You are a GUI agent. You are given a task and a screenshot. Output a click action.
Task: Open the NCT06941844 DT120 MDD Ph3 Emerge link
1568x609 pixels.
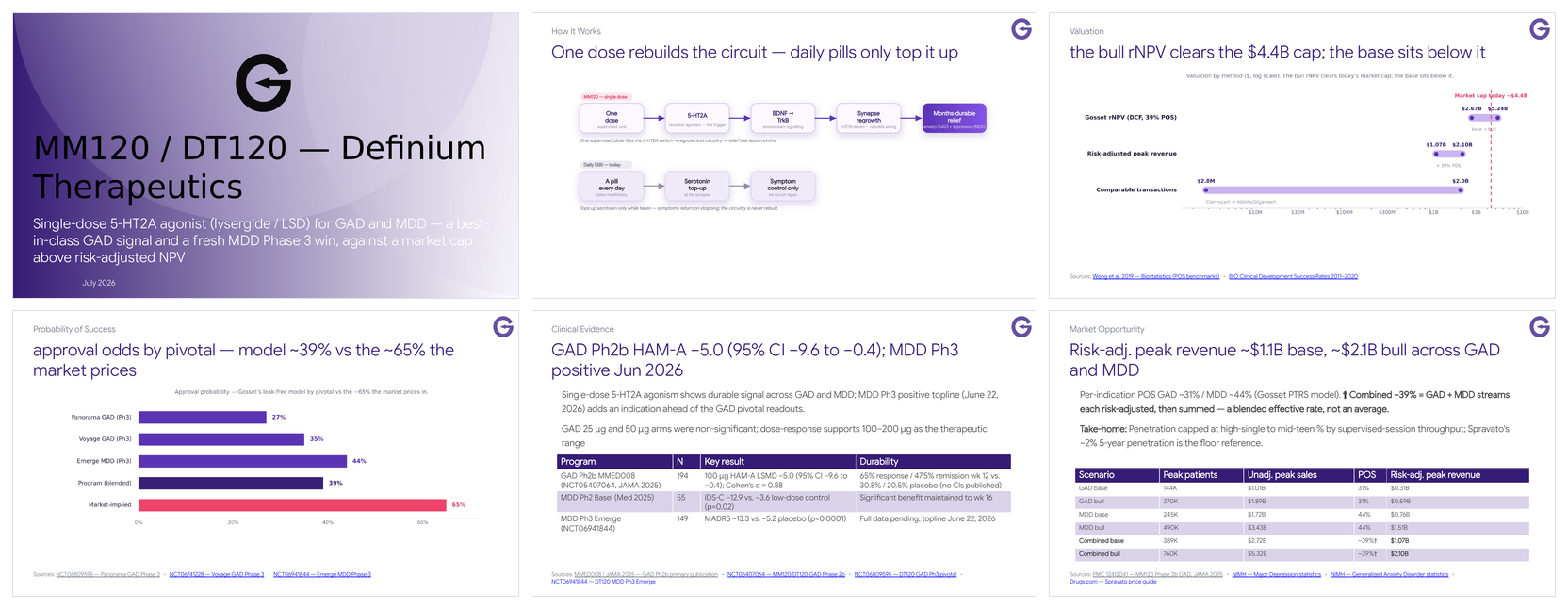[x=603, y=582]
